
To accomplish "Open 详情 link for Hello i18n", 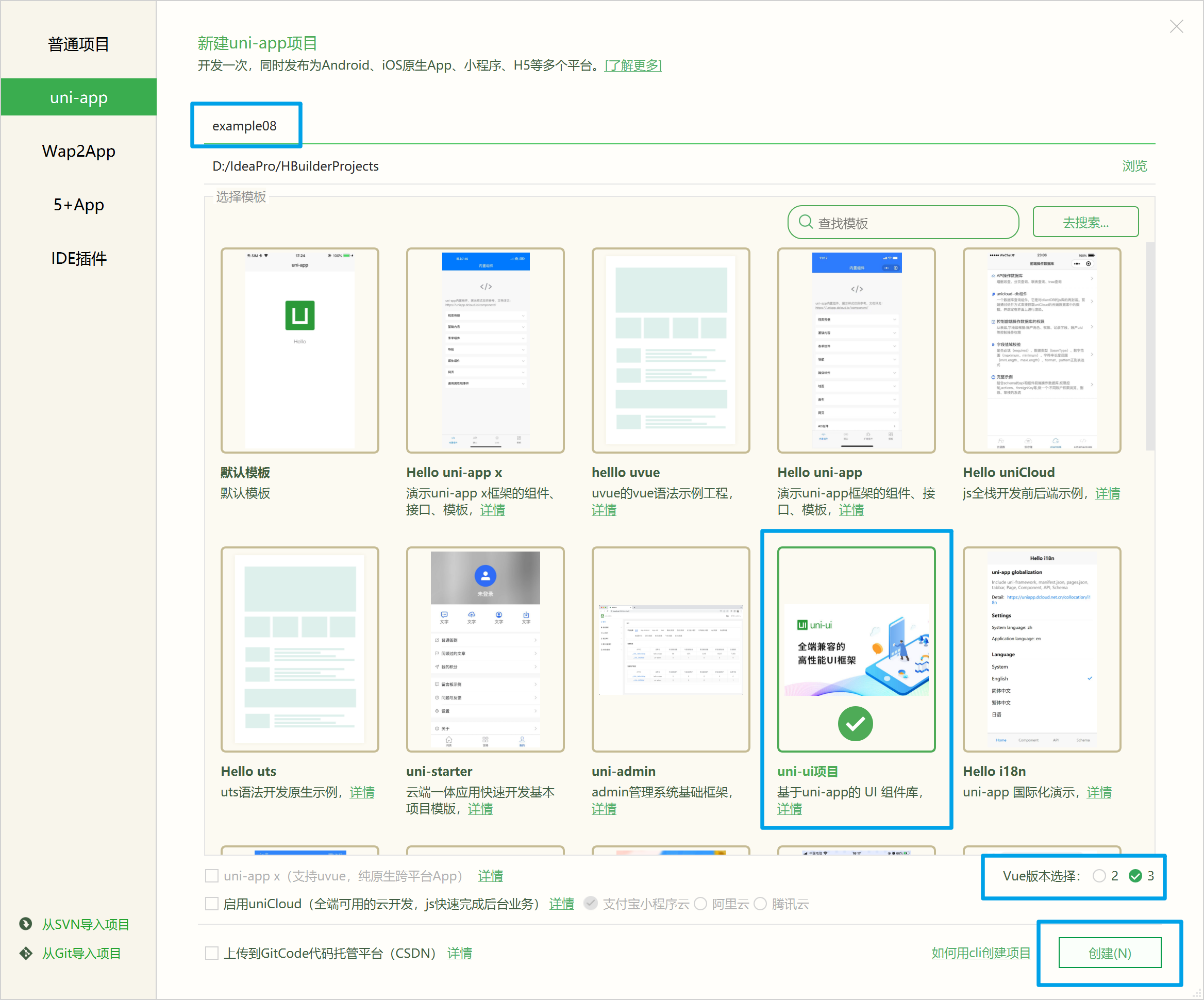I will pos(1099,792).
